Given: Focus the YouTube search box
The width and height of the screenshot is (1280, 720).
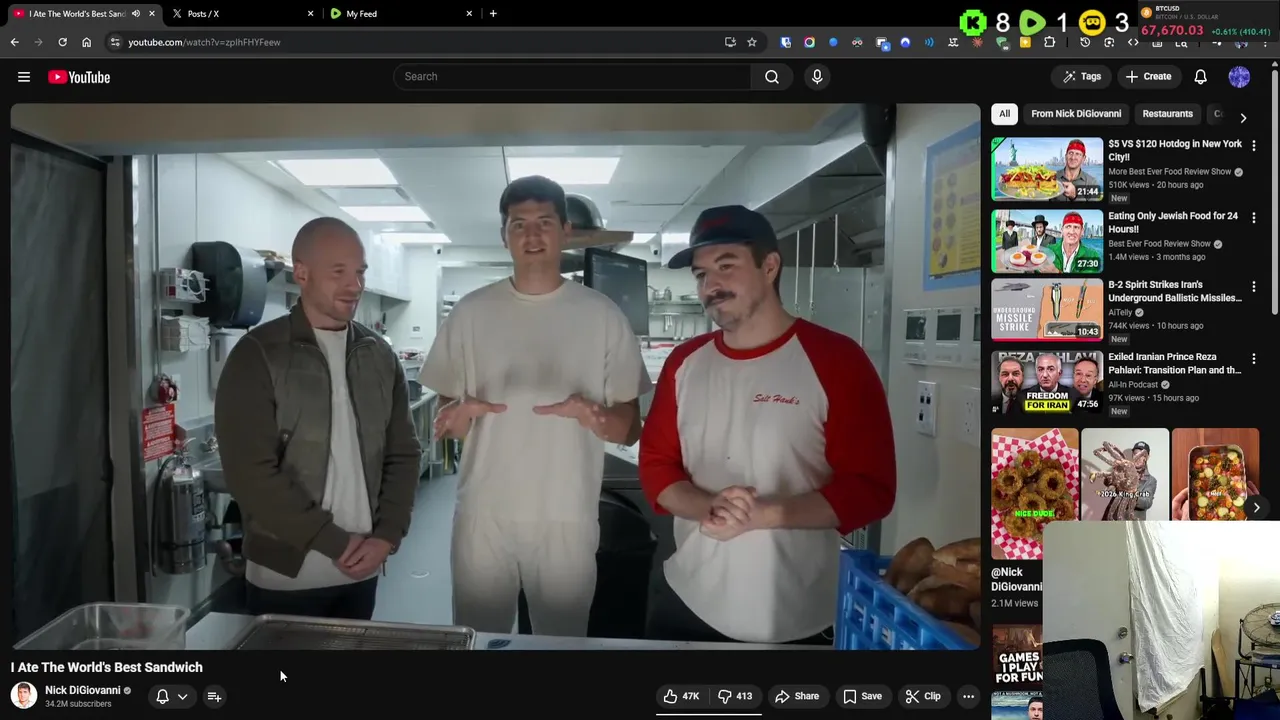Looking at the screenshot, I should (x=572, y=77).
